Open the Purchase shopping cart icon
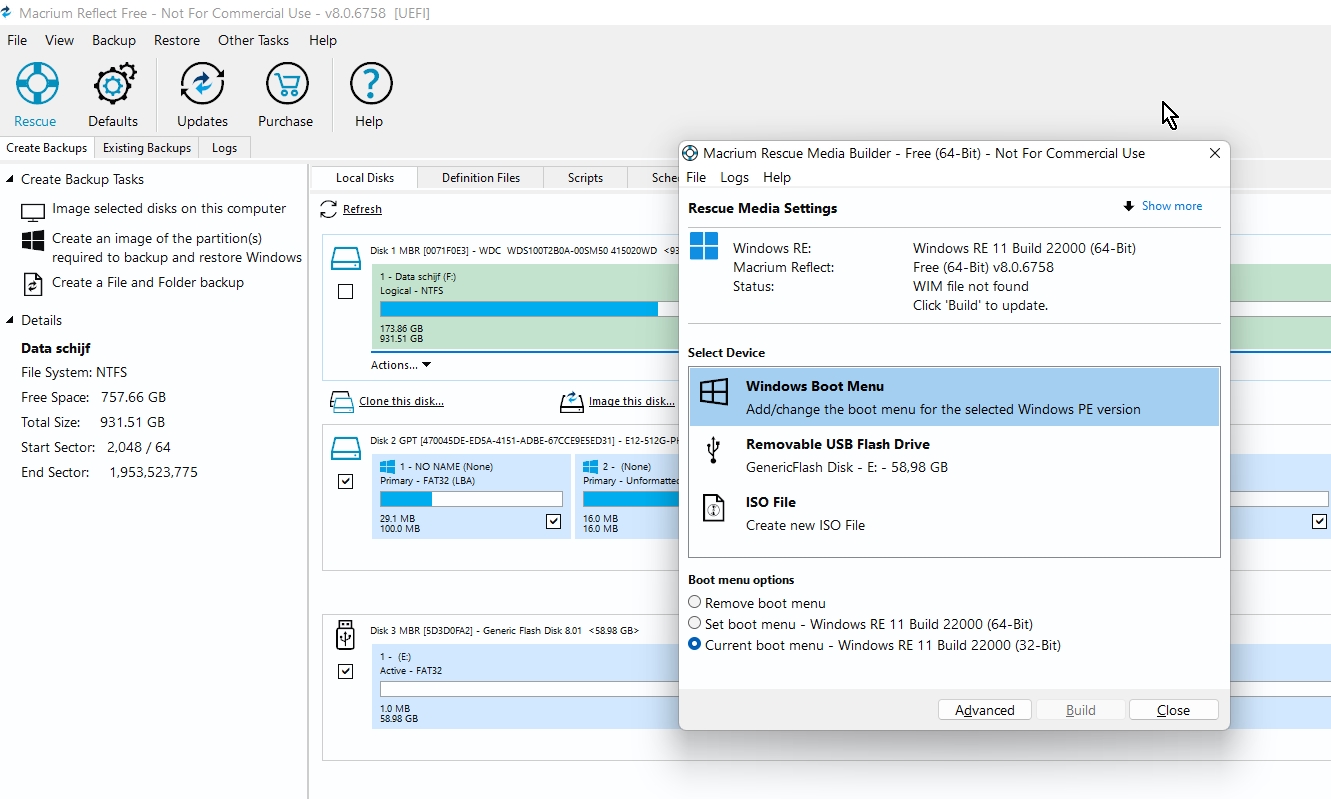The image size is (1331, 799). pos(286,86)
